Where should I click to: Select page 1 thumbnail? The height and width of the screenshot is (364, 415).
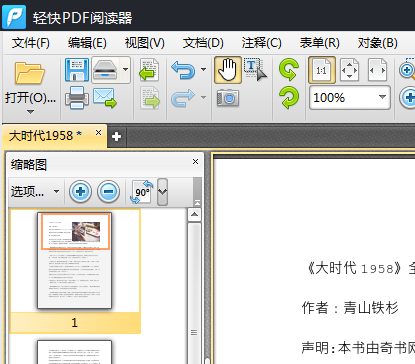coord(75,261)
